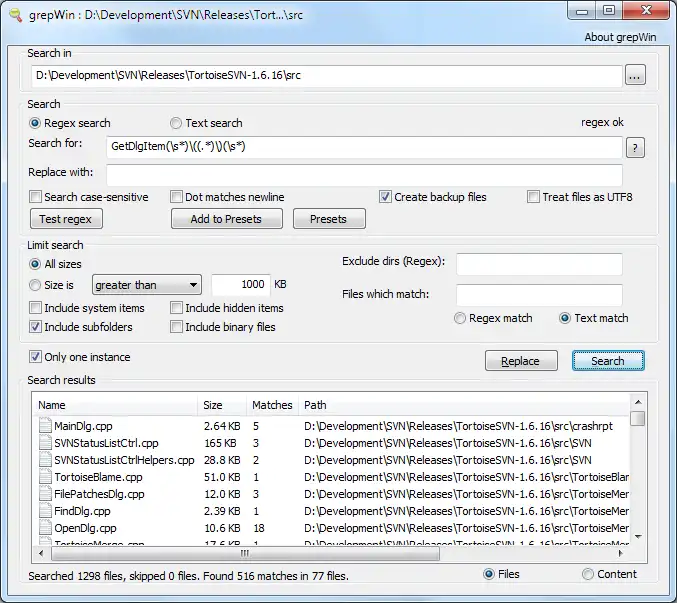
Task: Click the Exclude dirs (Regex) field
Action: [x=539, y=264]
